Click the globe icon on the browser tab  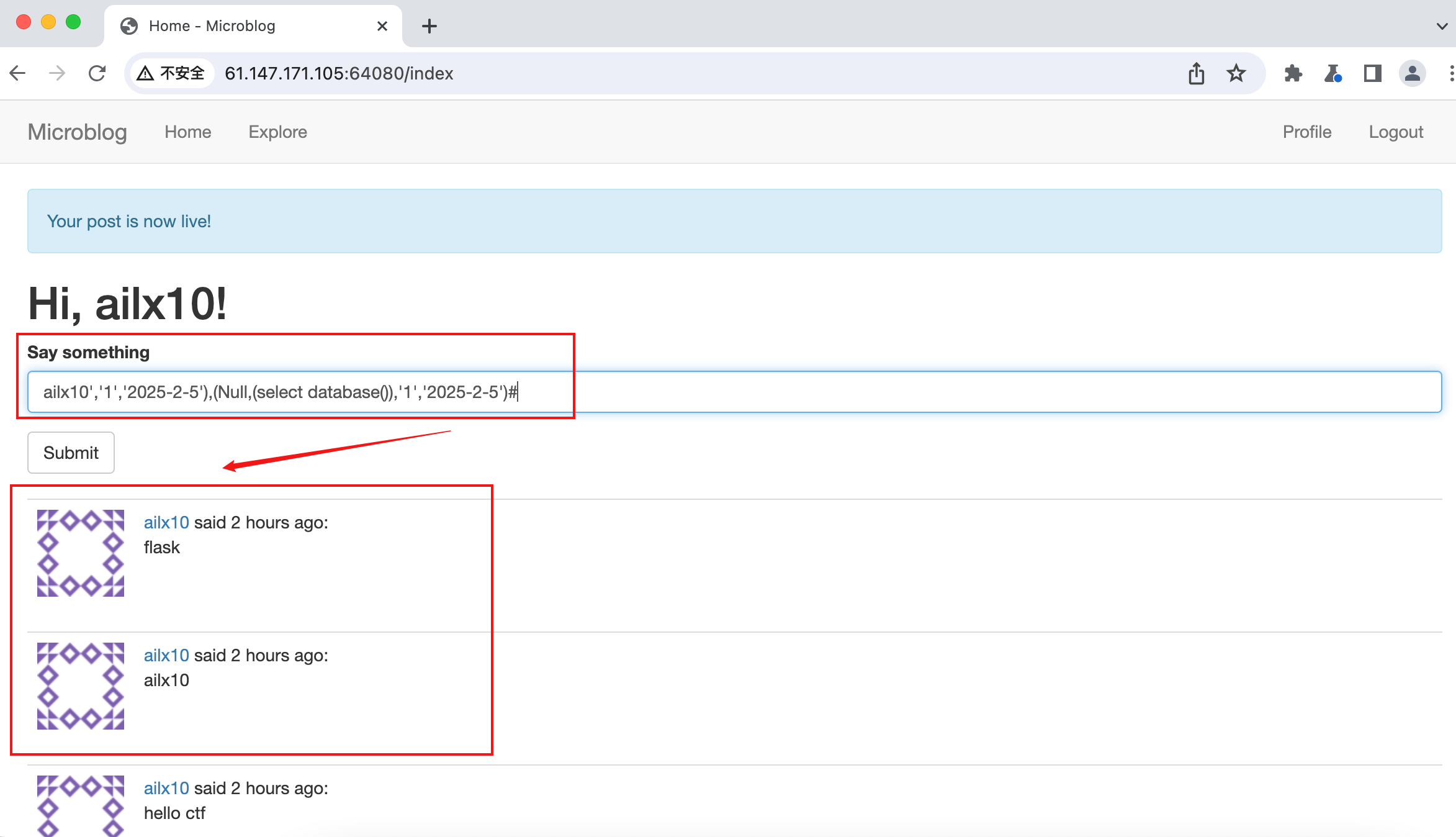[128, 25]
